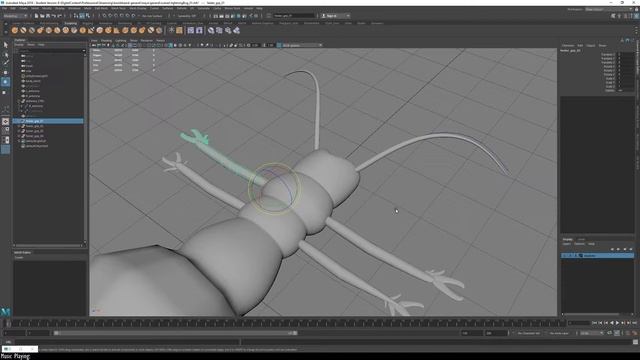The width and height of the screenshot is (640, 360).
Task: Toggle Snap to Curves in status line
Action: point(110,16)
